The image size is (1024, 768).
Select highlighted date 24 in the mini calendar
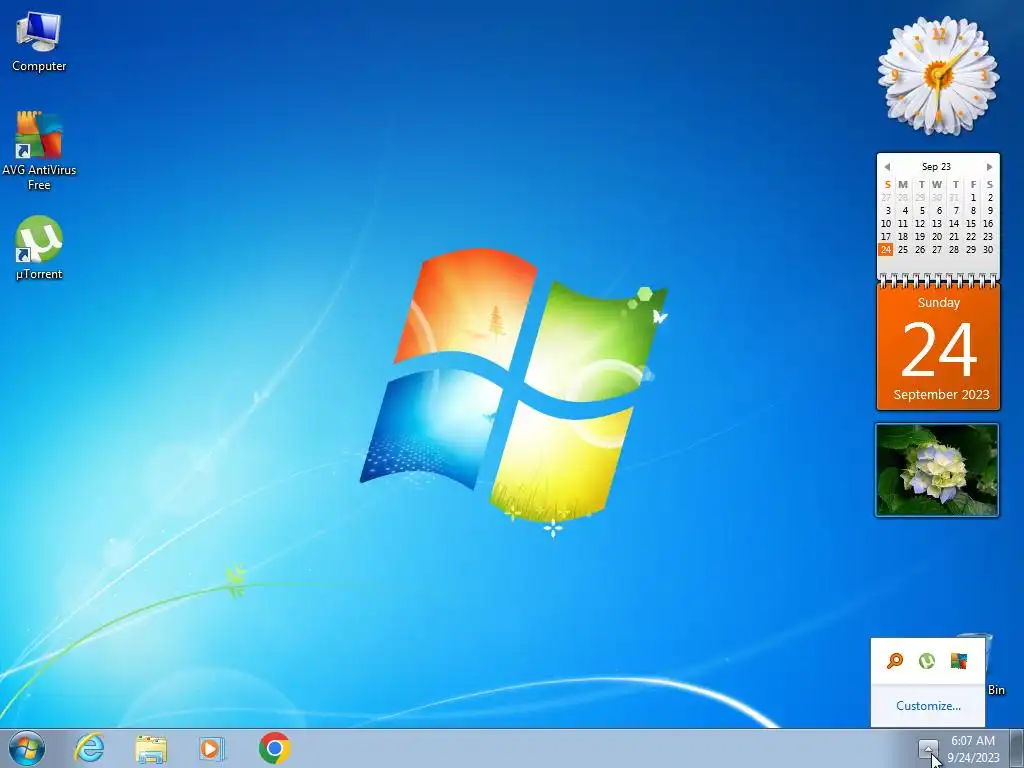pos(886,249)
